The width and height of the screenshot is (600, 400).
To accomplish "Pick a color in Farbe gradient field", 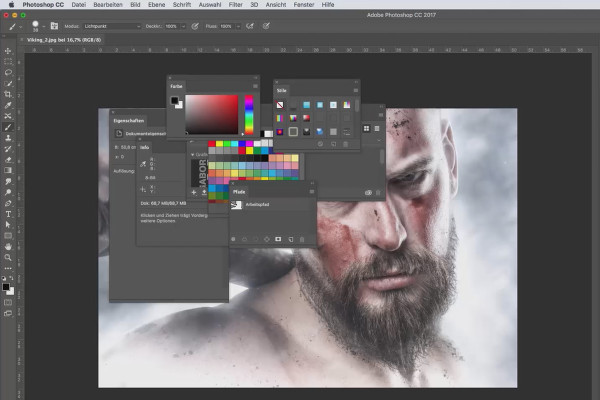I will (212, 114).
